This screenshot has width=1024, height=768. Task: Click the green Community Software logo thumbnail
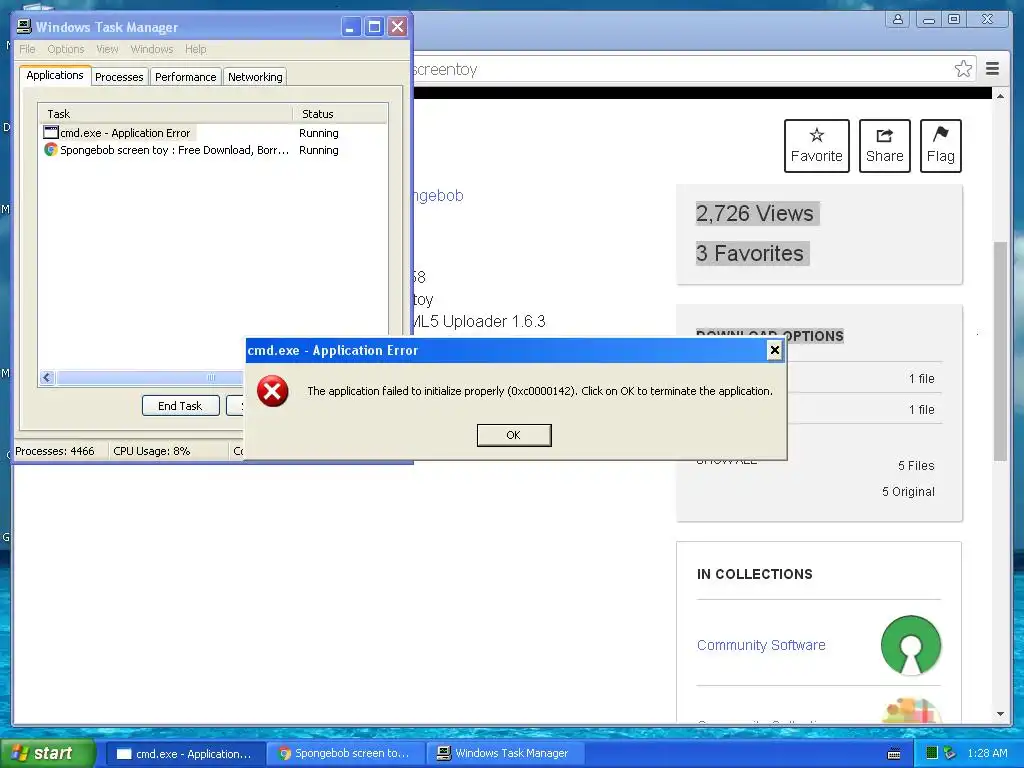(x=911, y=645)
